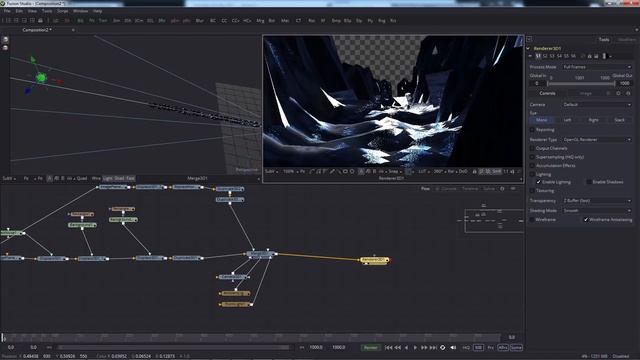Click the print icon in the toolbar
This screenshot has width=640, height=360.
coord(40,20)
